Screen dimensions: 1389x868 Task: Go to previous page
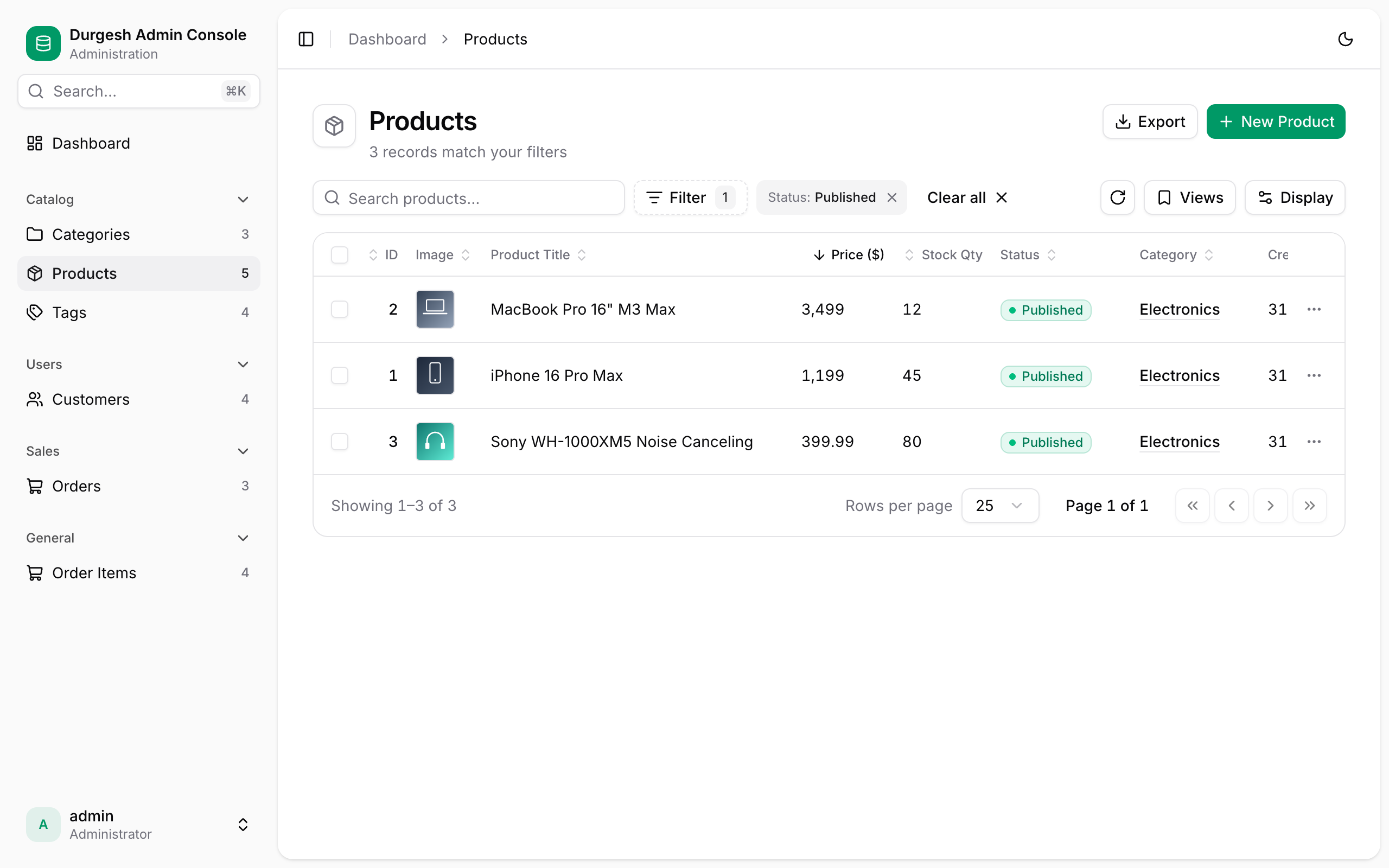(x=1231, y=506)
